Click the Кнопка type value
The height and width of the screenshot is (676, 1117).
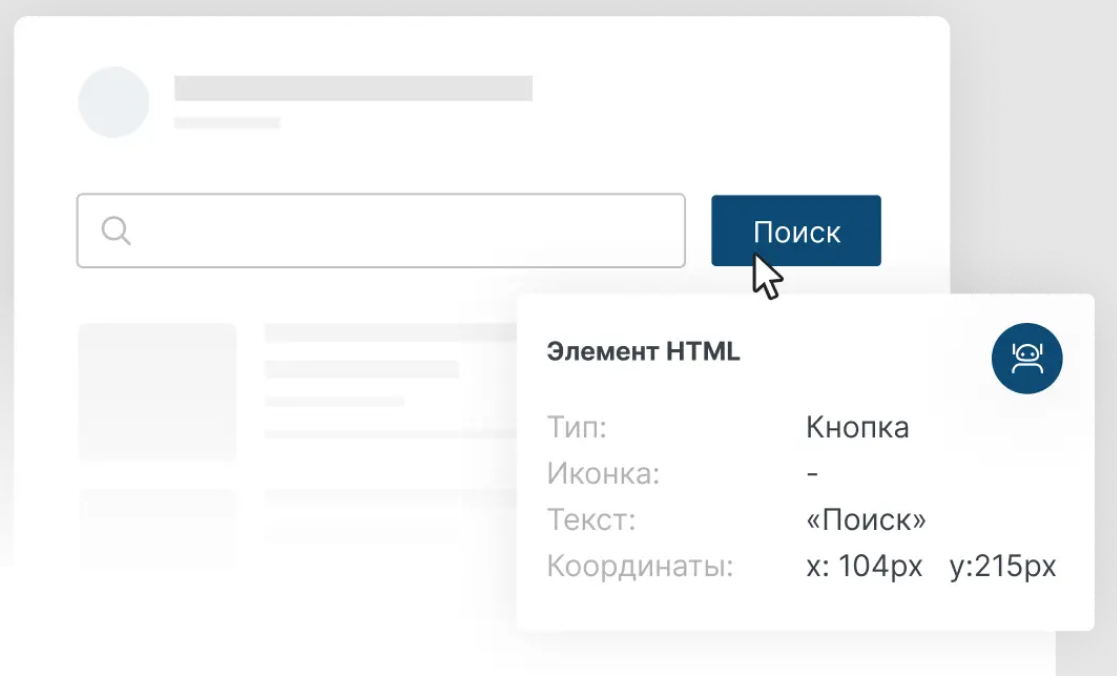tap(857, 428)
